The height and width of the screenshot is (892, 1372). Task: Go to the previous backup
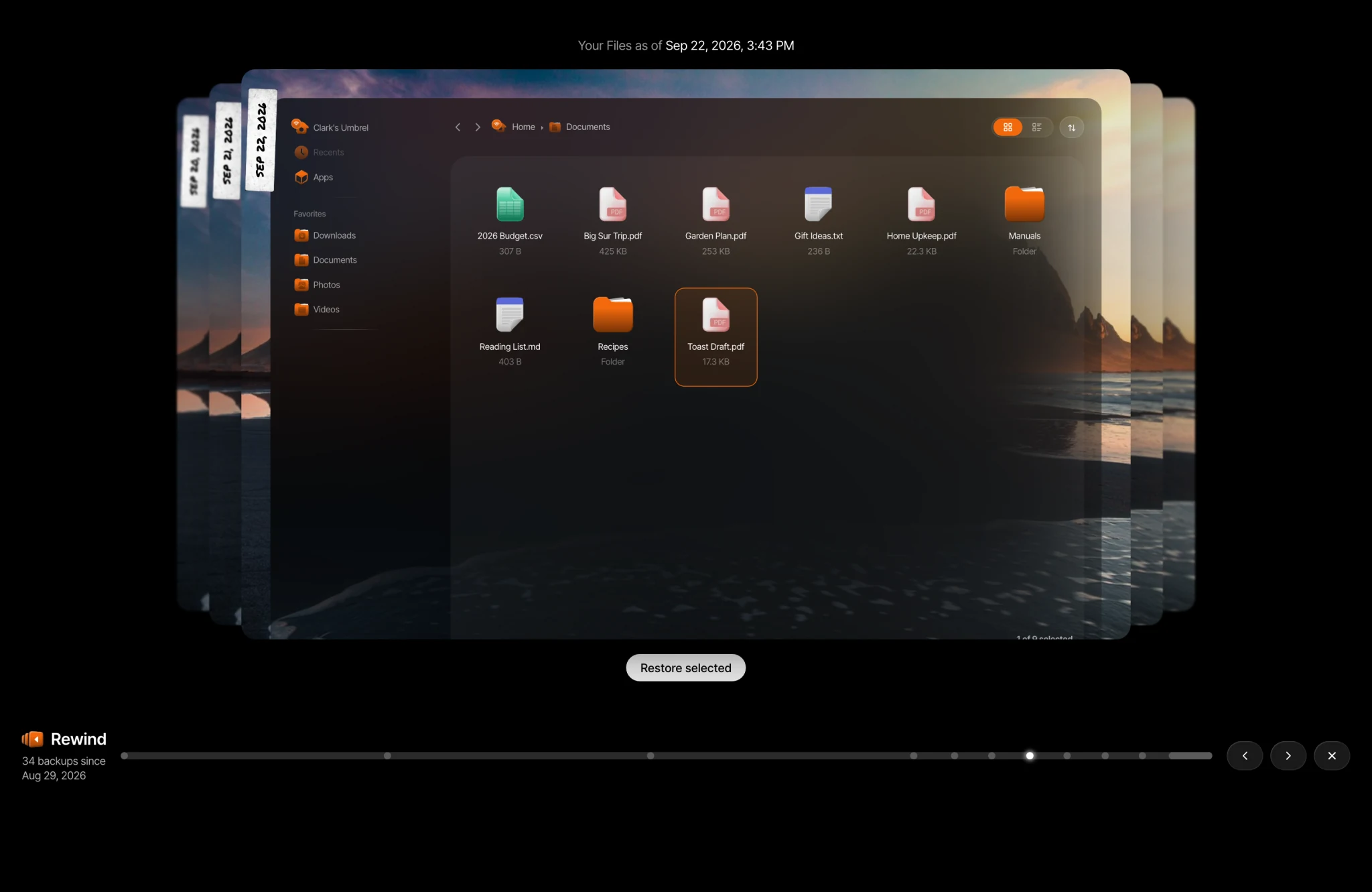click(x=1245, y=755)
